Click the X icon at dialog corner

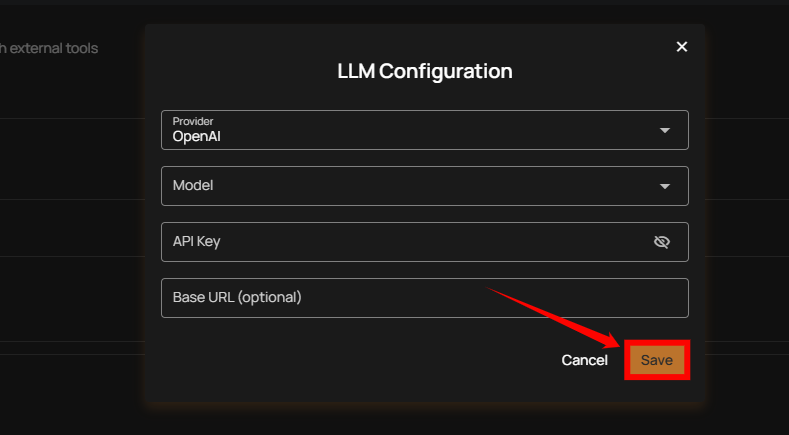tap(682, 47)
